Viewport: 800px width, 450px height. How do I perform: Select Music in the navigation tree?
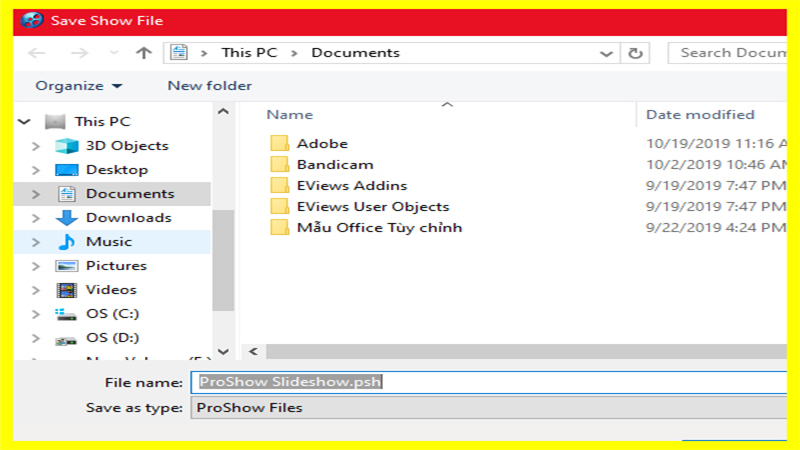(109, 242)
